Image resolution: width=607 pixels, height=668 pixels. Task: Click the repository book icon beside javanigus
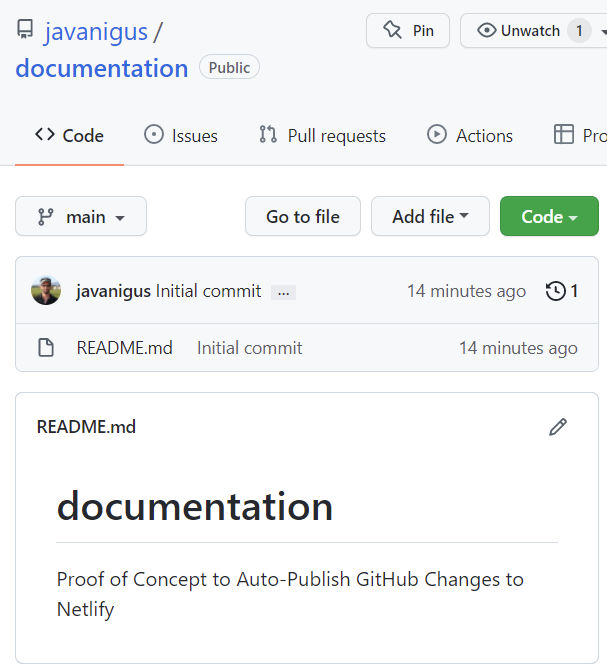coord(25,29)
